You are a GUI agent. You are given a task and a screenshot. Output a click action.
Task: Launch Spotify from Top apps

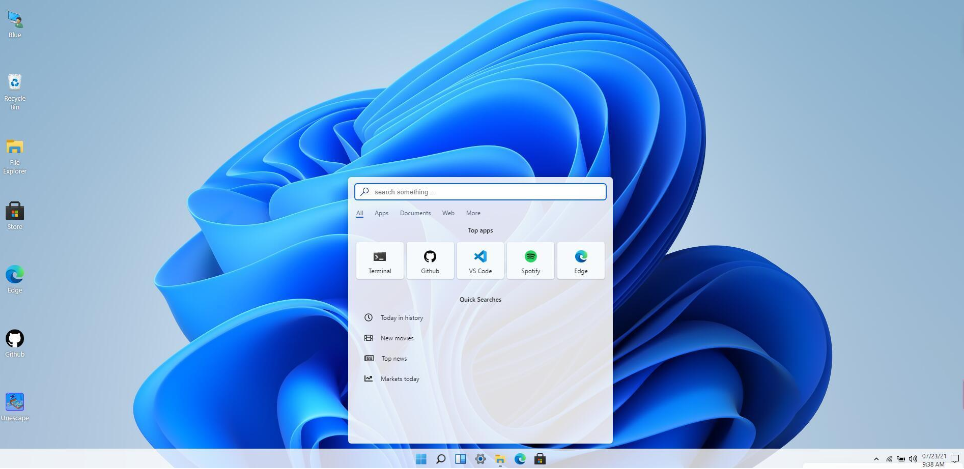(x=530, y=260)
